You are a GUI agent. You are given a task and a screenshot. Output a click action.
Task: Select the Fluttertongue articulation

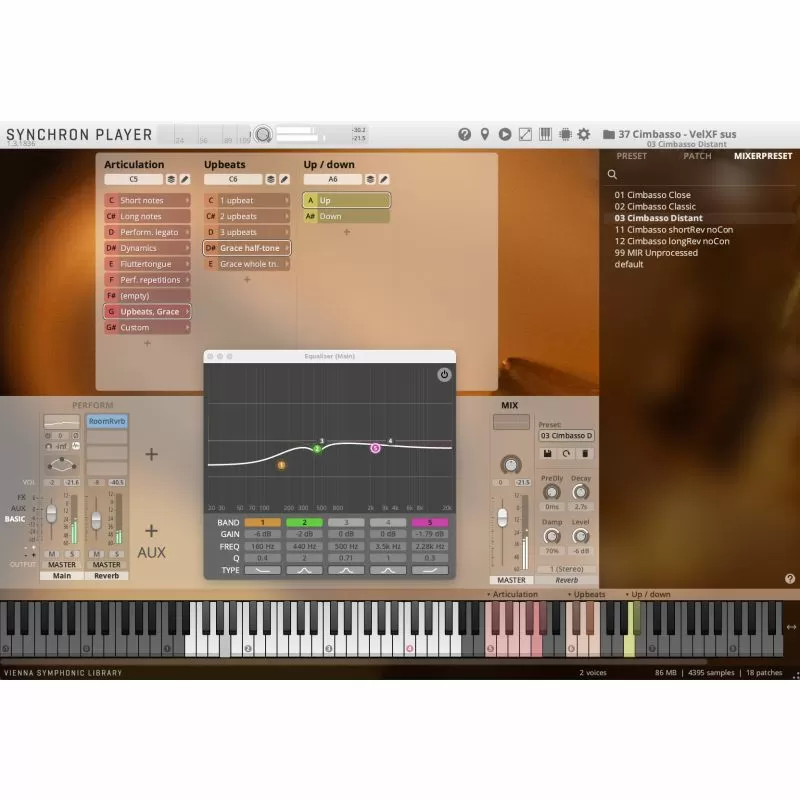[x=148, y=264]
